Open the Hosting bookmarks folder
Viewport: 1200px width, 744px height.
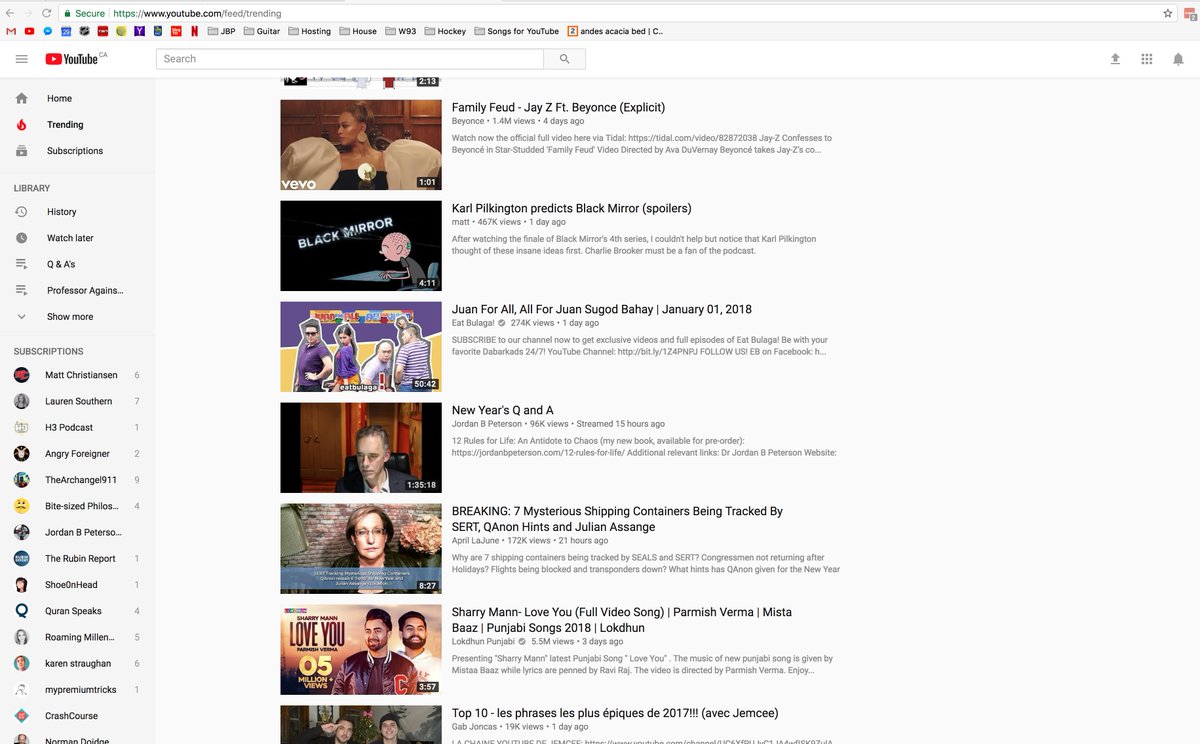[309, 31]
